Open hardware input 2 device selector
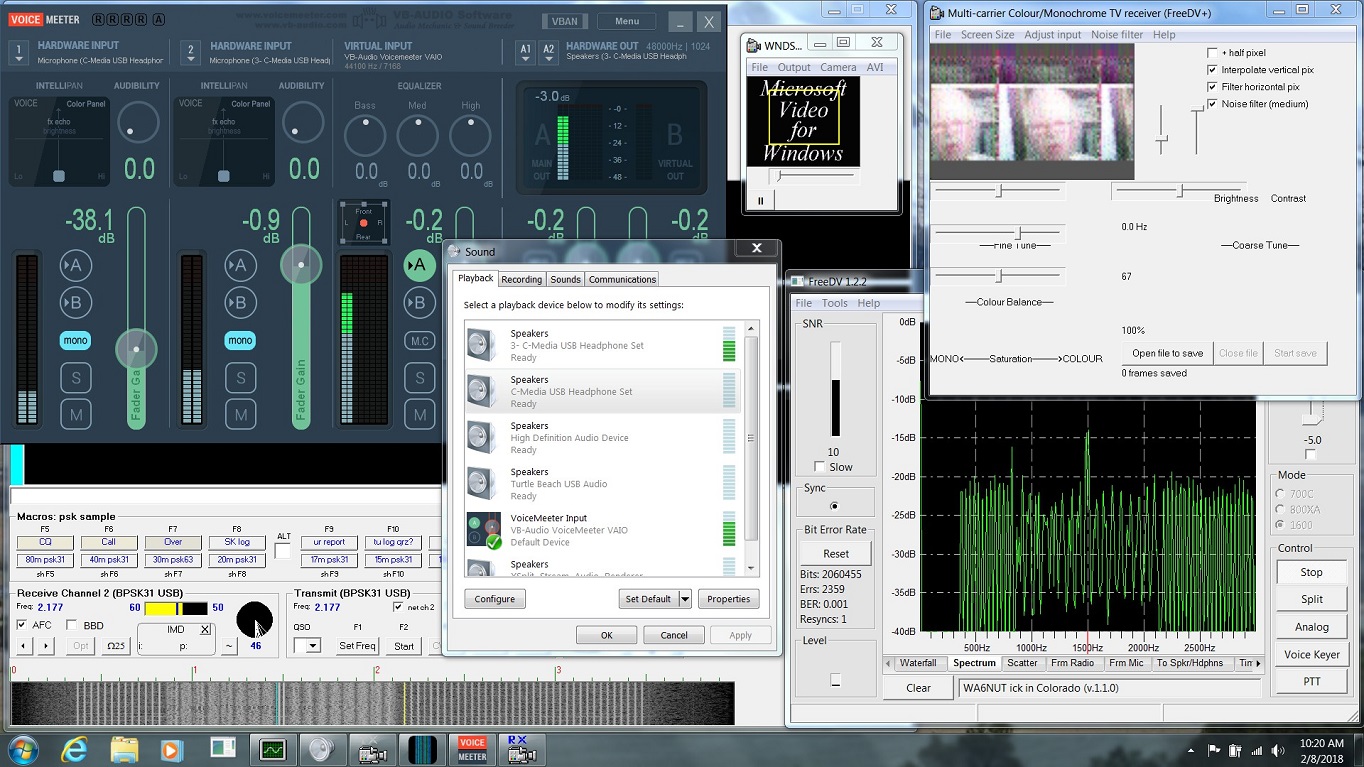 point(190,53)
